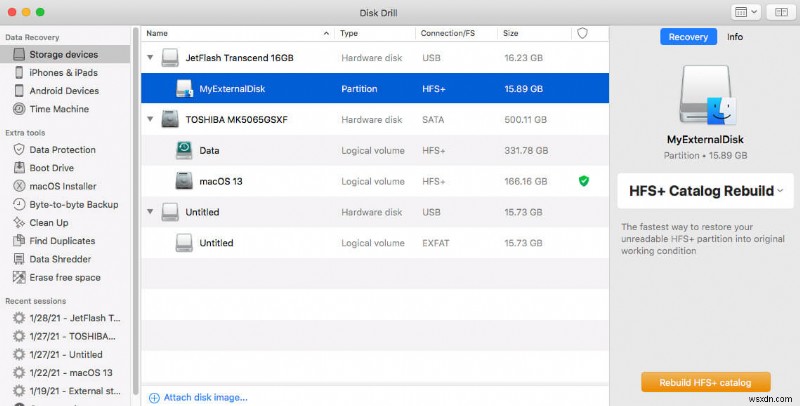
Task: Click the Data Protection shield icon in sidebar
Action: 18,150
